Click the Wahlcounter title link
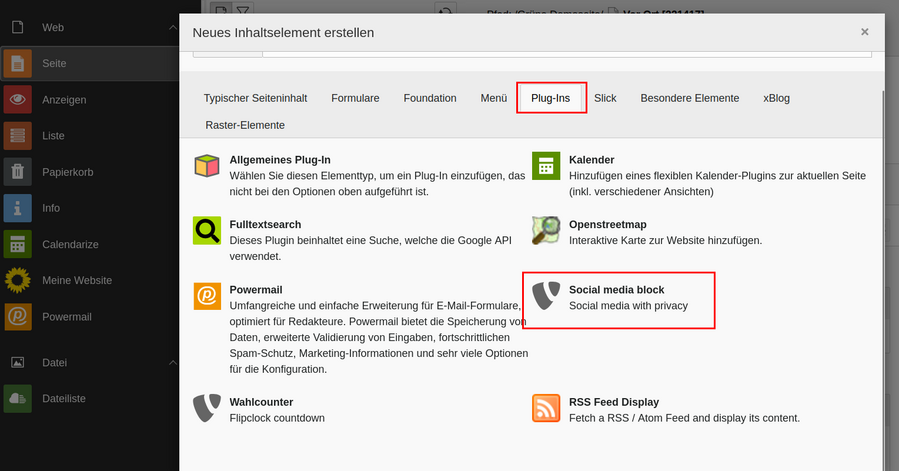 (x=261, y=402)
